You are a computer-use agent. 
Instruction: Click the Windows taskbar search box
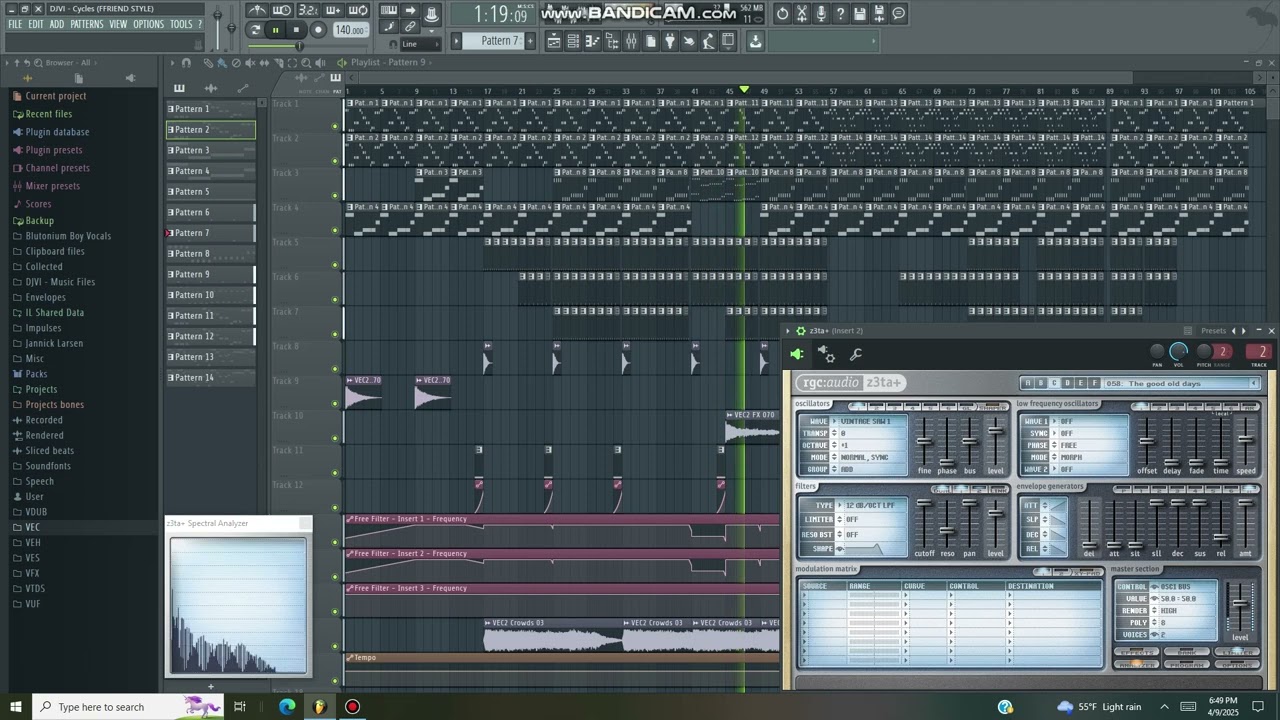(x=128, y=707)
